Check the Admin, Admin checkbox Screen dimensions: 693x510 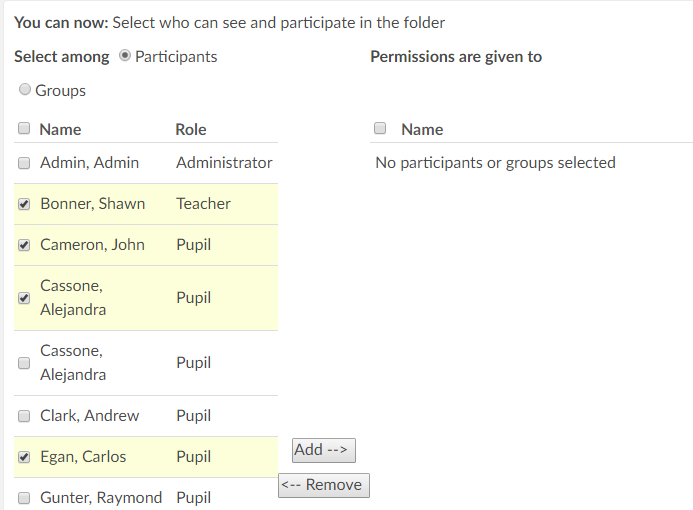(24, 163)
